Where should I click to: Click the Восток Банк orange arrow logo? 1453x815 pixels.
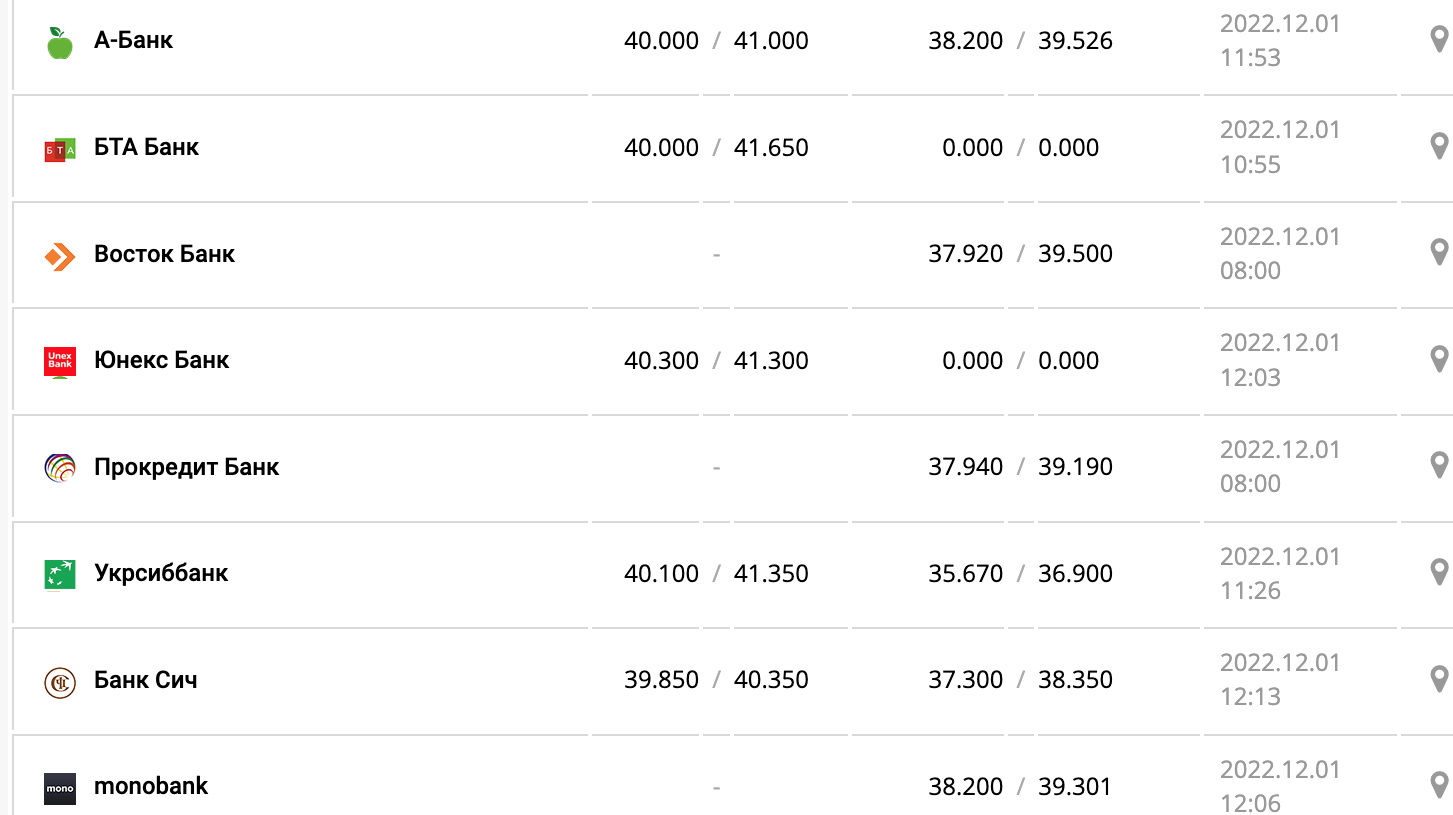coord(60,257)
